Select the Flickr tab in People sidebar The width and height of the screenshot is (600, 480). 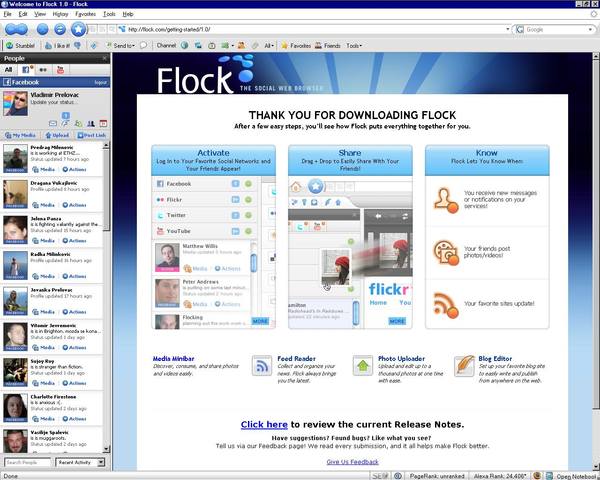tap(43, 70)
